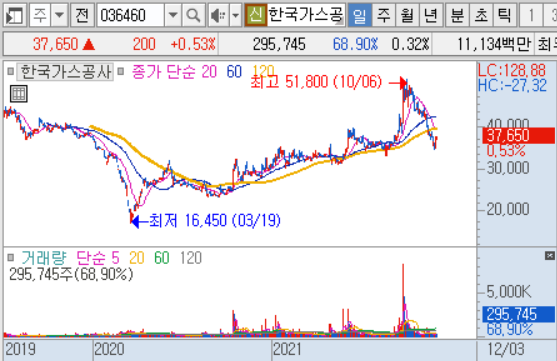Click the 전 button
The height and width of the screenshot is (361, 557).
tap(82, 15)
